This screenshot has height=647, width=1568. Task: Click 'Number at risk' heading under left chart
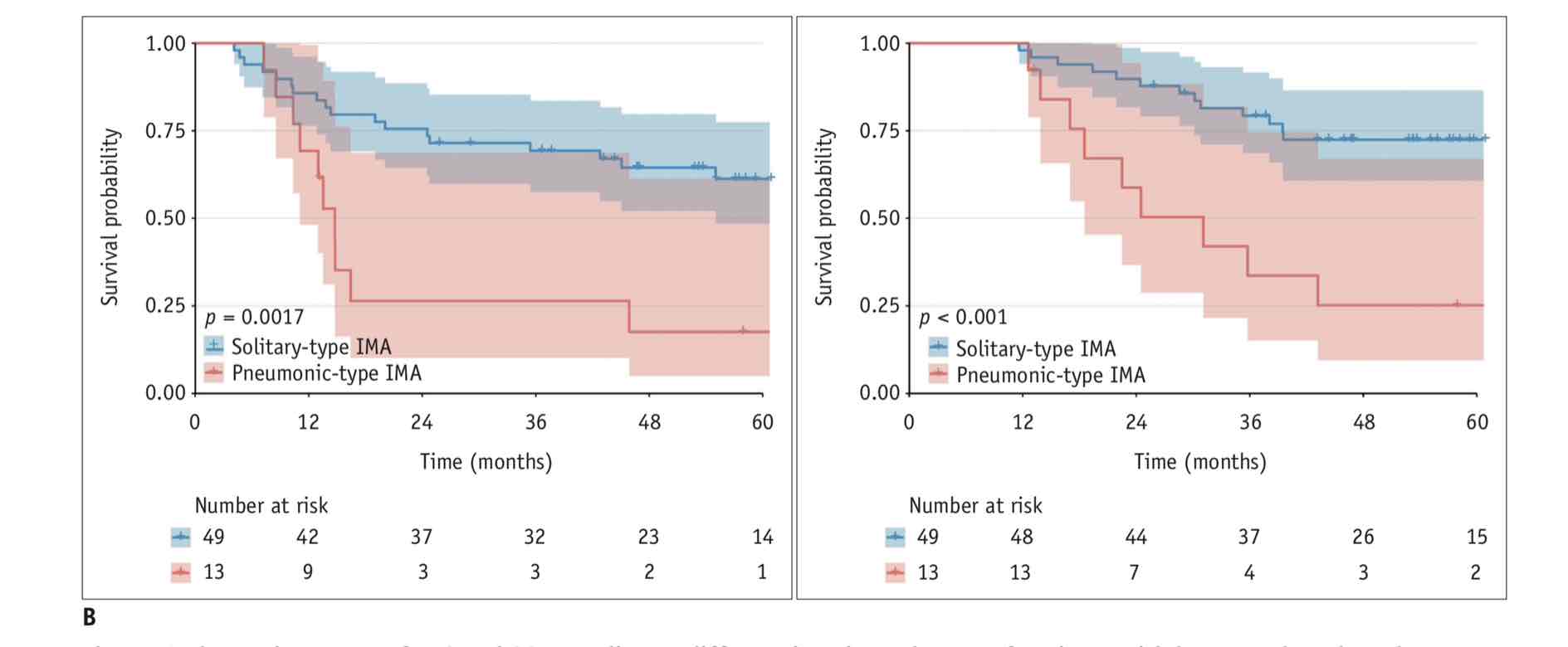coord(261,505)
